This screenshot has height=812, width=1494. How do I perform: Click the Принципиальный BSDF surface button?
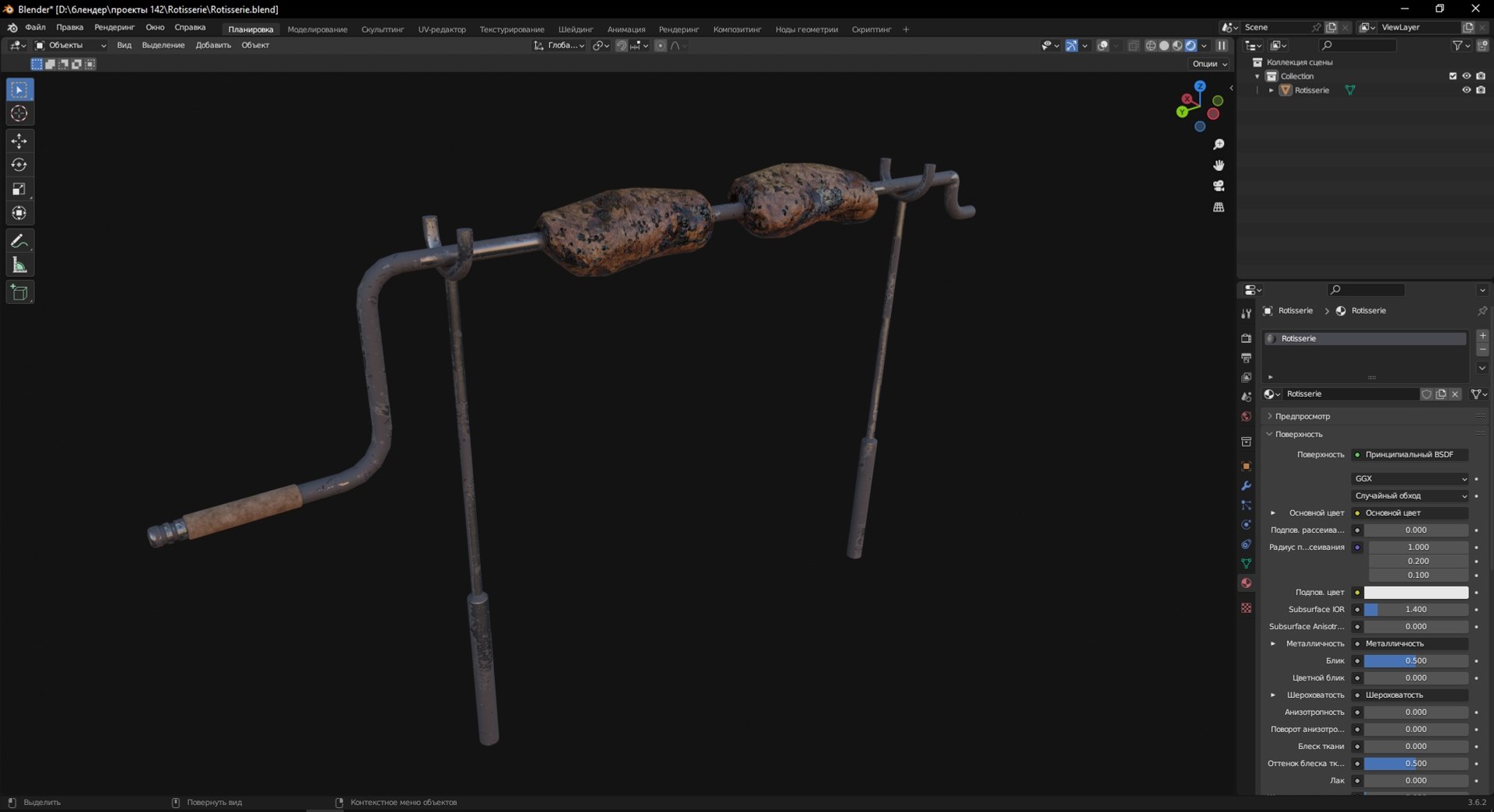point(1409,455)
